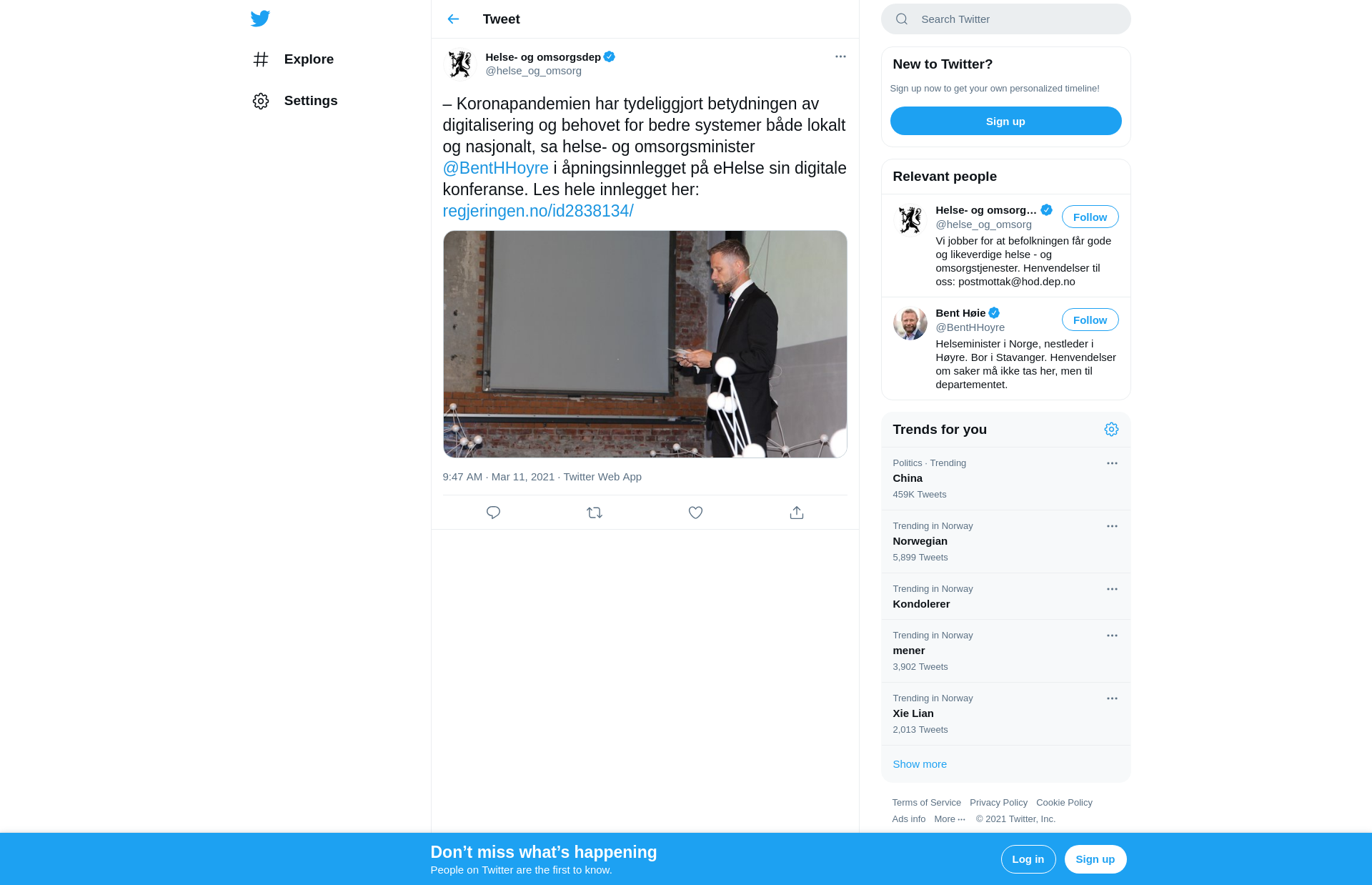Click the @BentHHoyre mention
The height and width of the screenshot is (885, 1372).
tap(496, 168)
